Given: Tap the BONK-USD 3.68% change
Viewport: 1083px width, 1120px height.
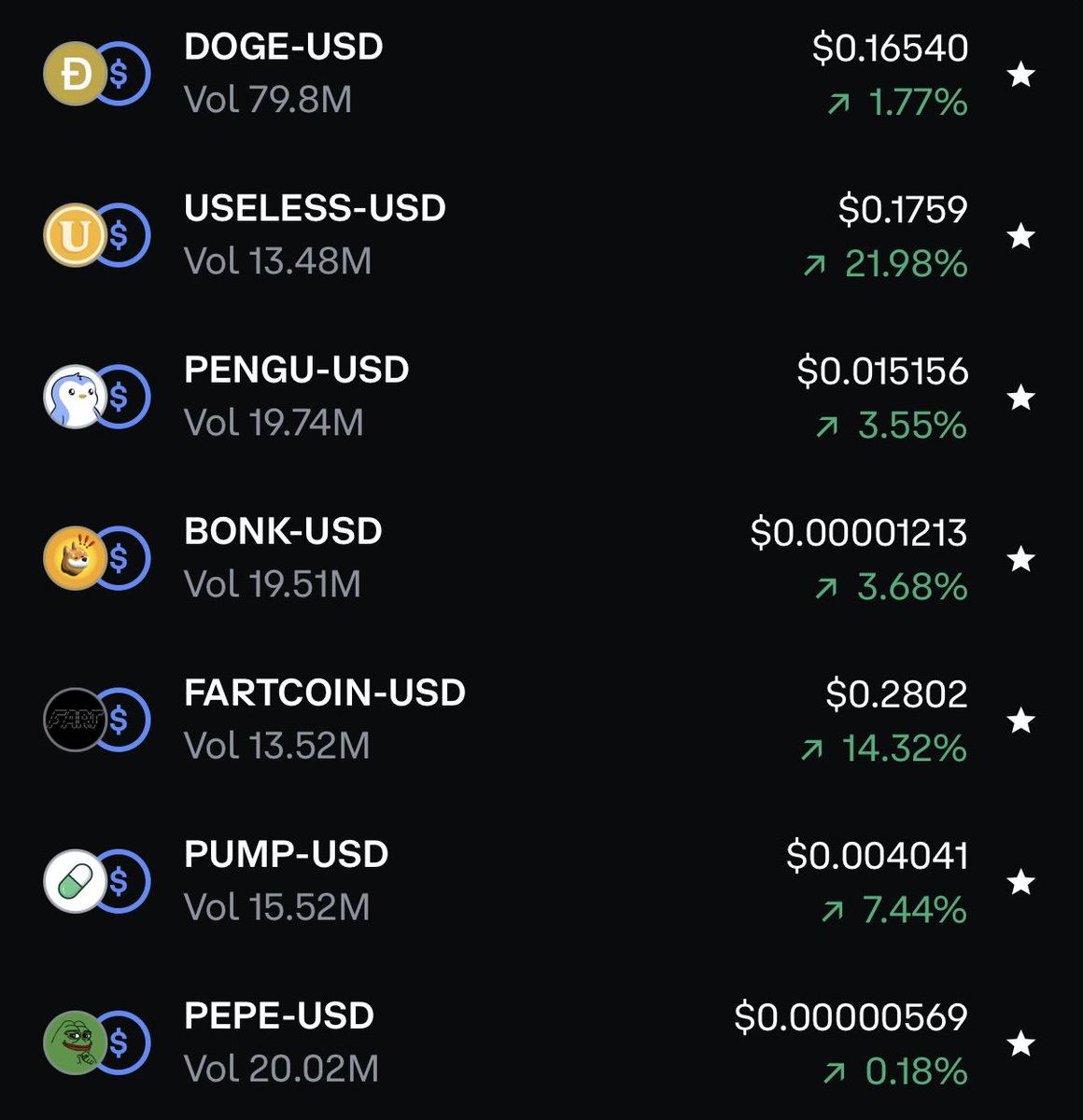Looking at the screenshot, I should coord(911,587).
